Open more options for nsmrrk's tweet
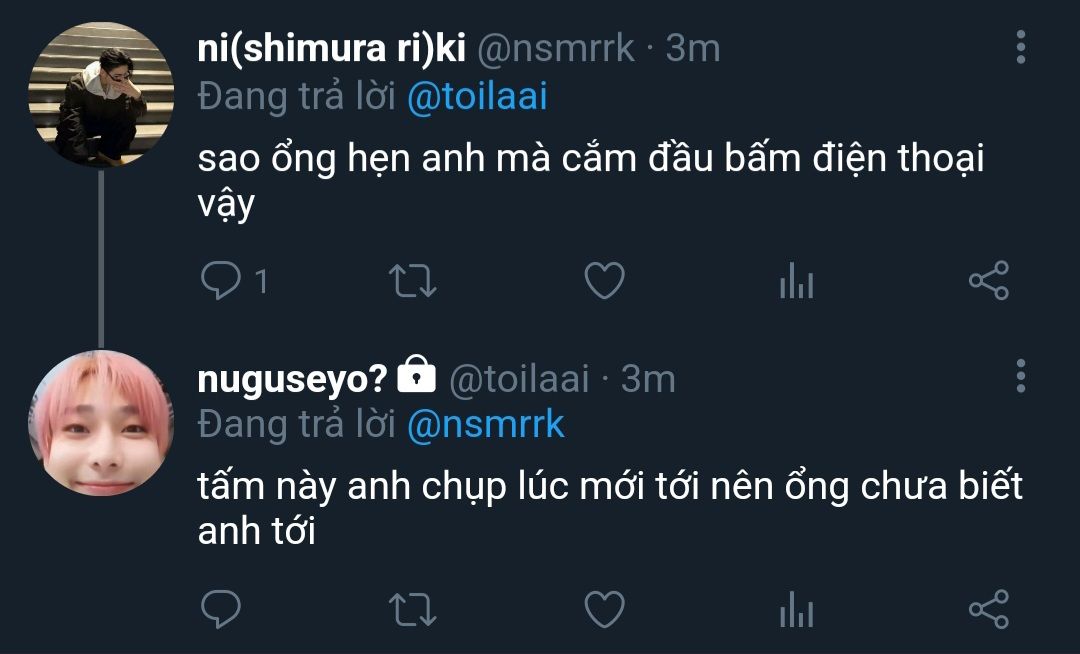The height and width of the screenshot is (654, 1080). coord(1020,47)
